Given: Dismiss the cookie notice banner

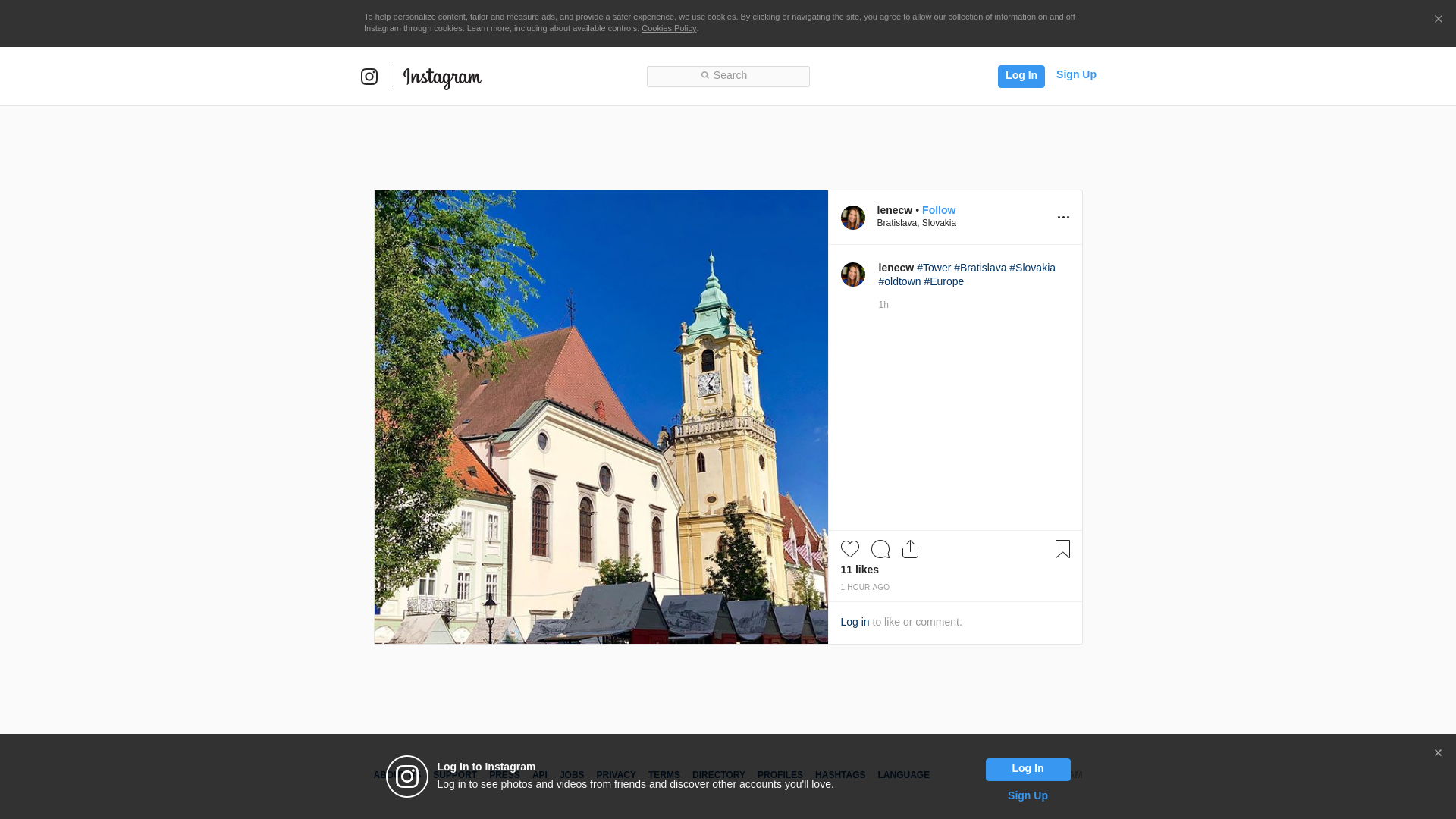Looking at the screenshot, I should click(x=1438, y=20).
